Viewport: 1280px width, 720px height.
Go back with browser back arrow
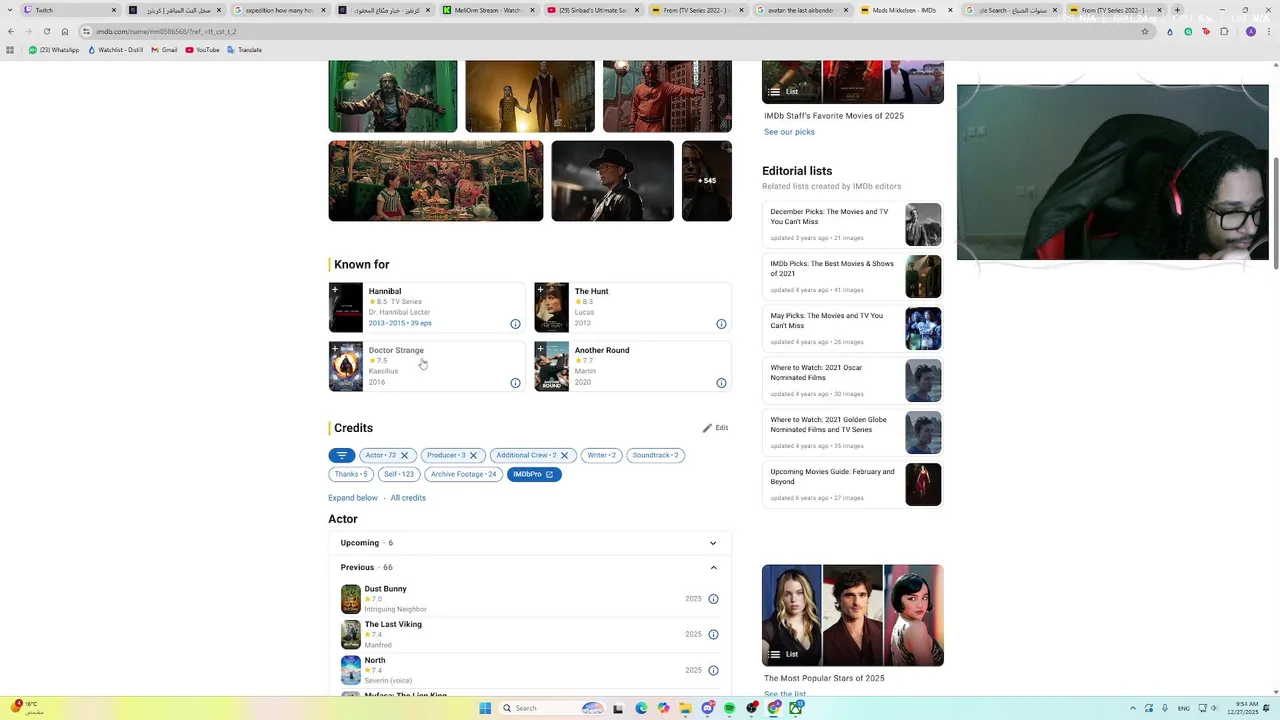[11, 31]
